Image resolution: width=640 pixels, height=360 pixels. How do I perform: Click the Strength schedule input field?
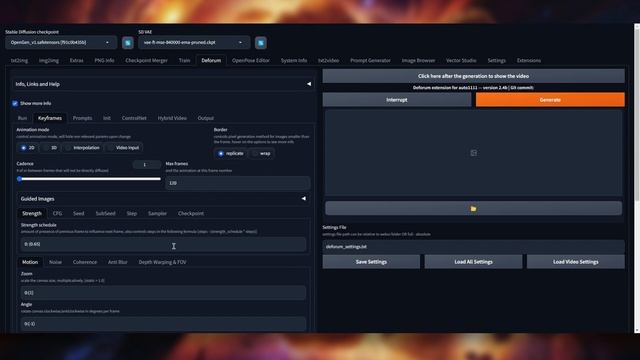coord(163,244)
